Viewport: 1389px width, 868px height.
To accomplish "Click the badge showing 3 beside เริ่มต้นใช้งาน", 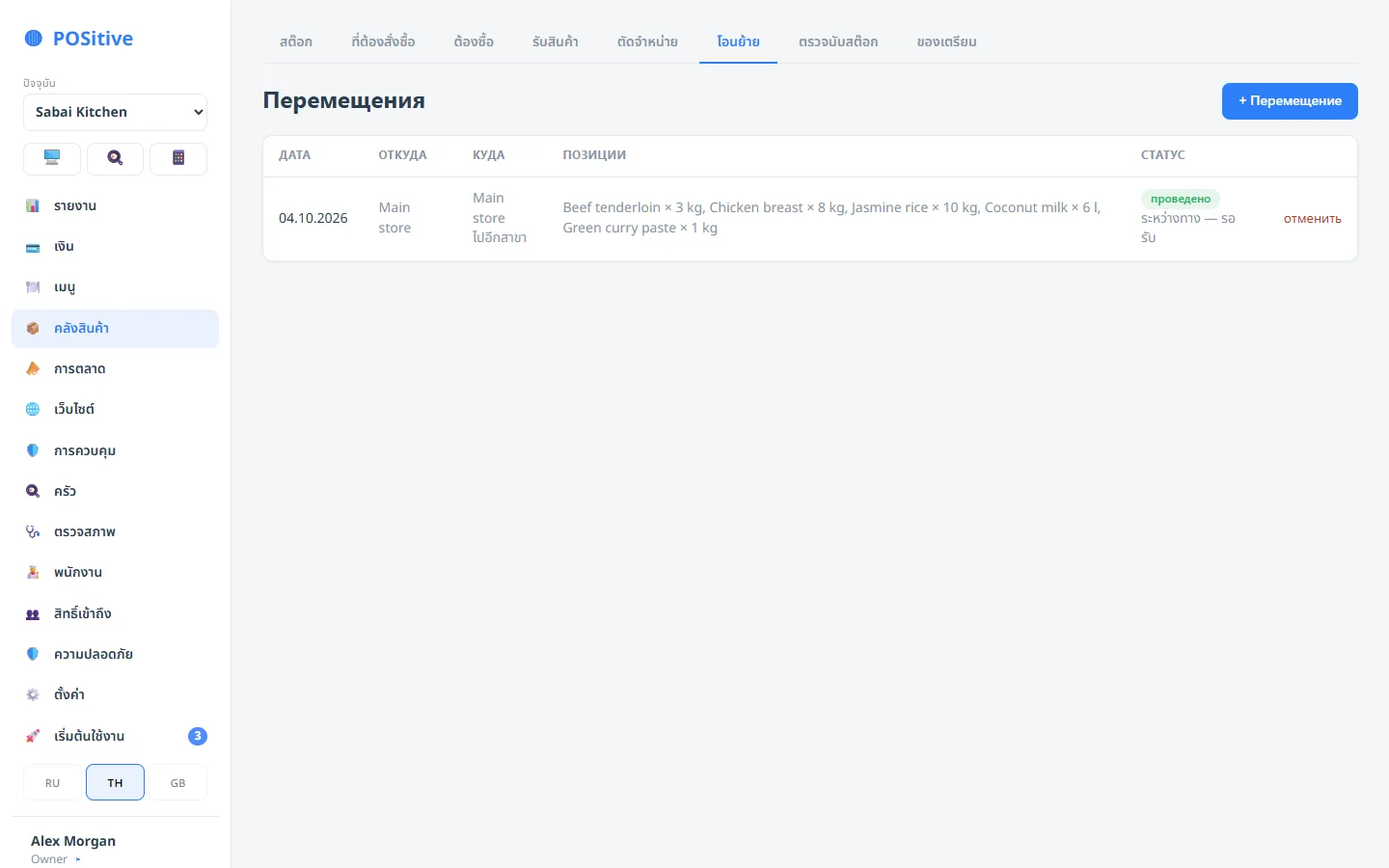I will point(198,736).
